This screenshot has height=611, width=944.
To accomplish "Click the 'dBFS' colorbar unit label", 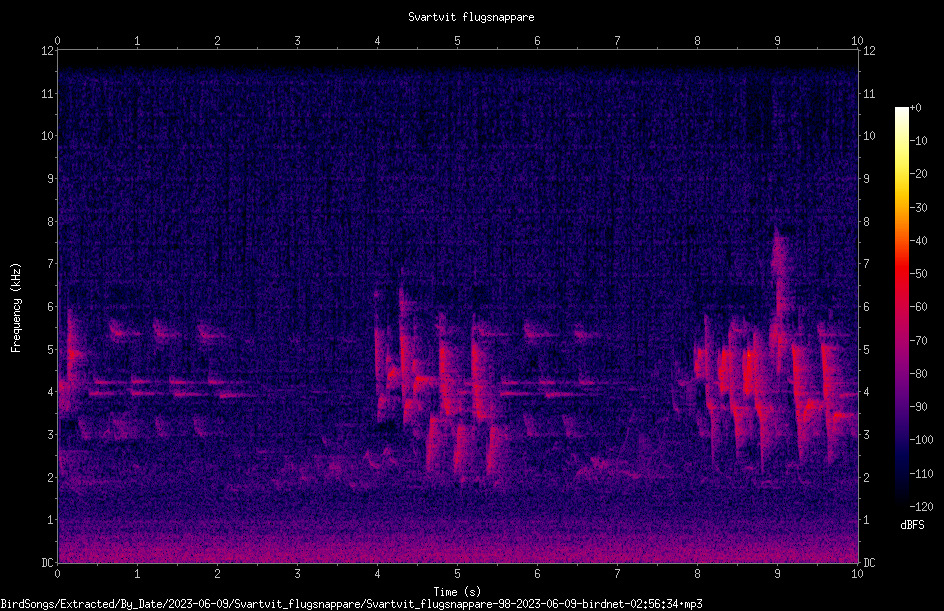I will click(x=912, y=525).
